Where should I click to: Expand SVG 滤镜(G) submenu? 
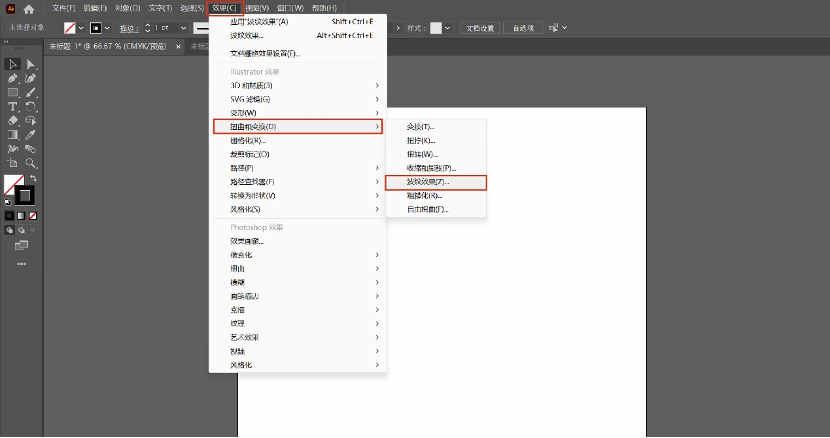pyautogui.click(x=297, y=99)
